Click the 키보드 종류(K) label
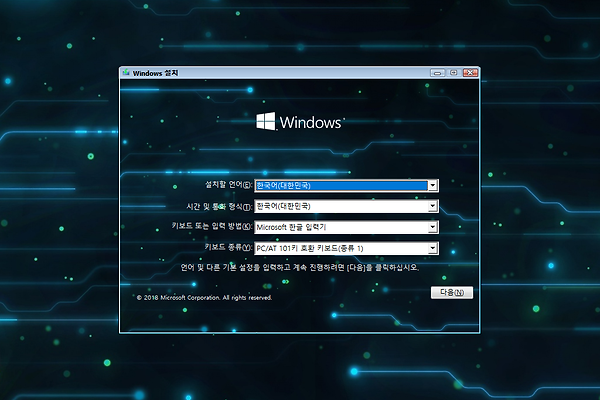The image size is (600, 400). click(x=226, y=247)
